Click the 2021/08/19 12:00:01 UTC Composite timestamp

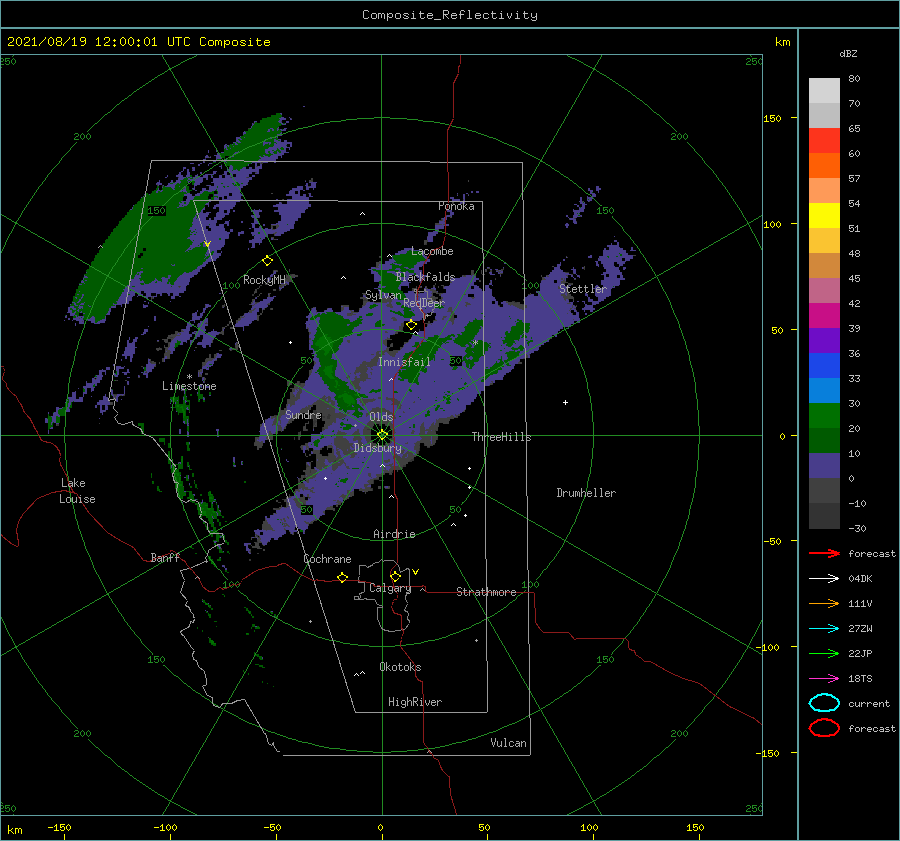(x=138, y=41)
